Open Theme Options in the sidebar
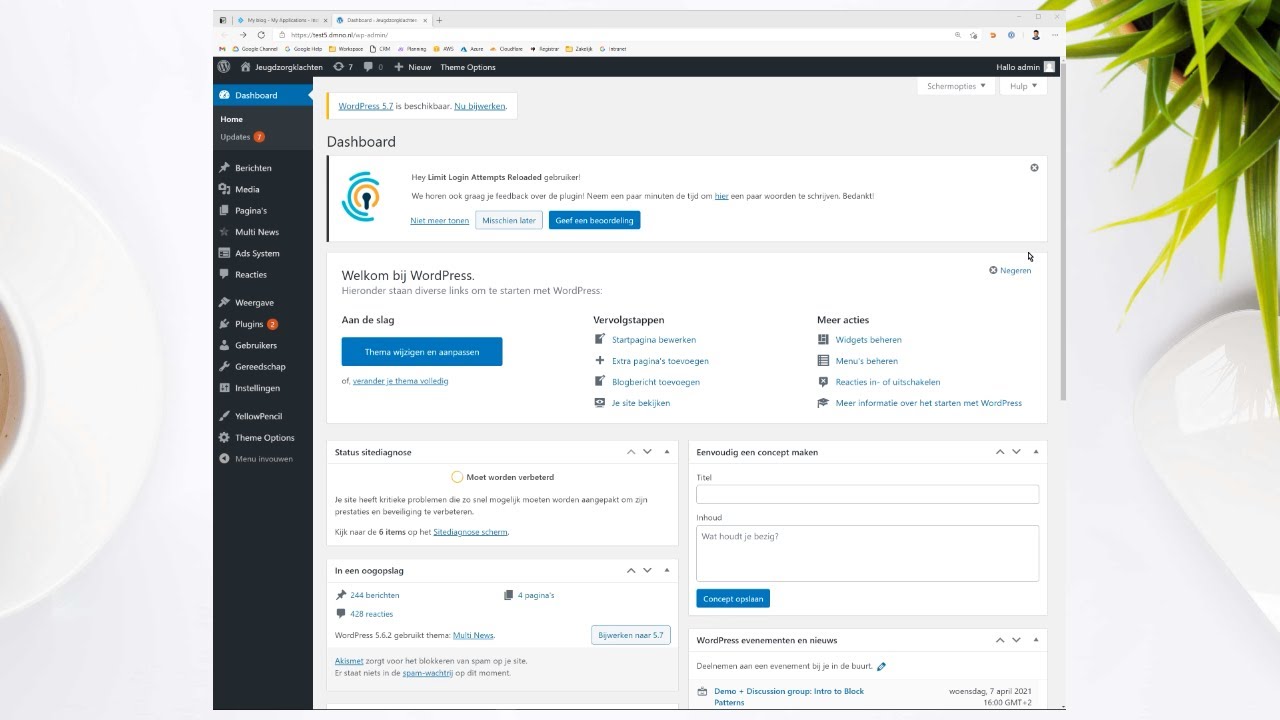 point(263,437)
